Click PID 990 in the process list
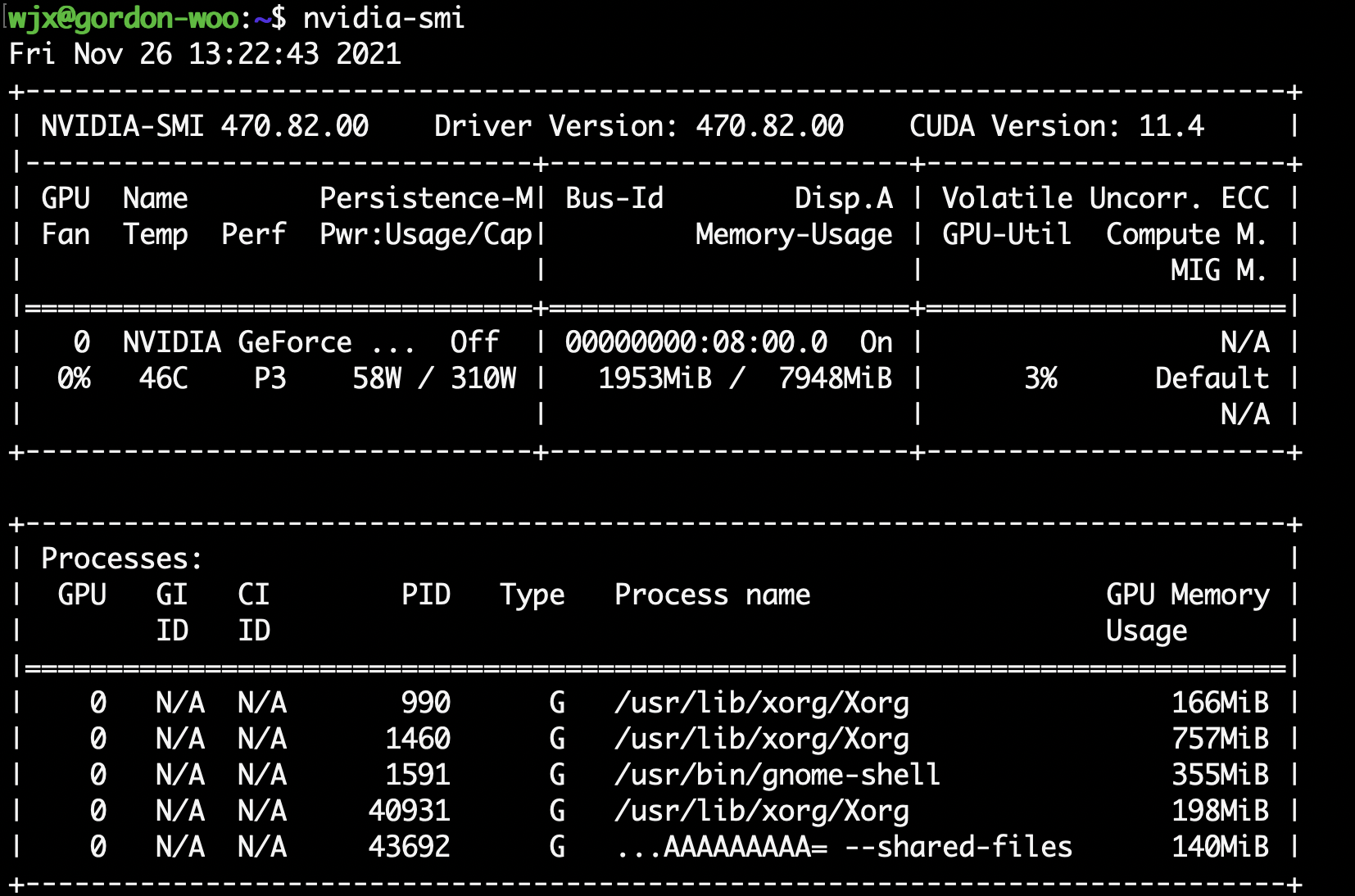Screen dimensions: 1355x896 click(x=427, y=702)
